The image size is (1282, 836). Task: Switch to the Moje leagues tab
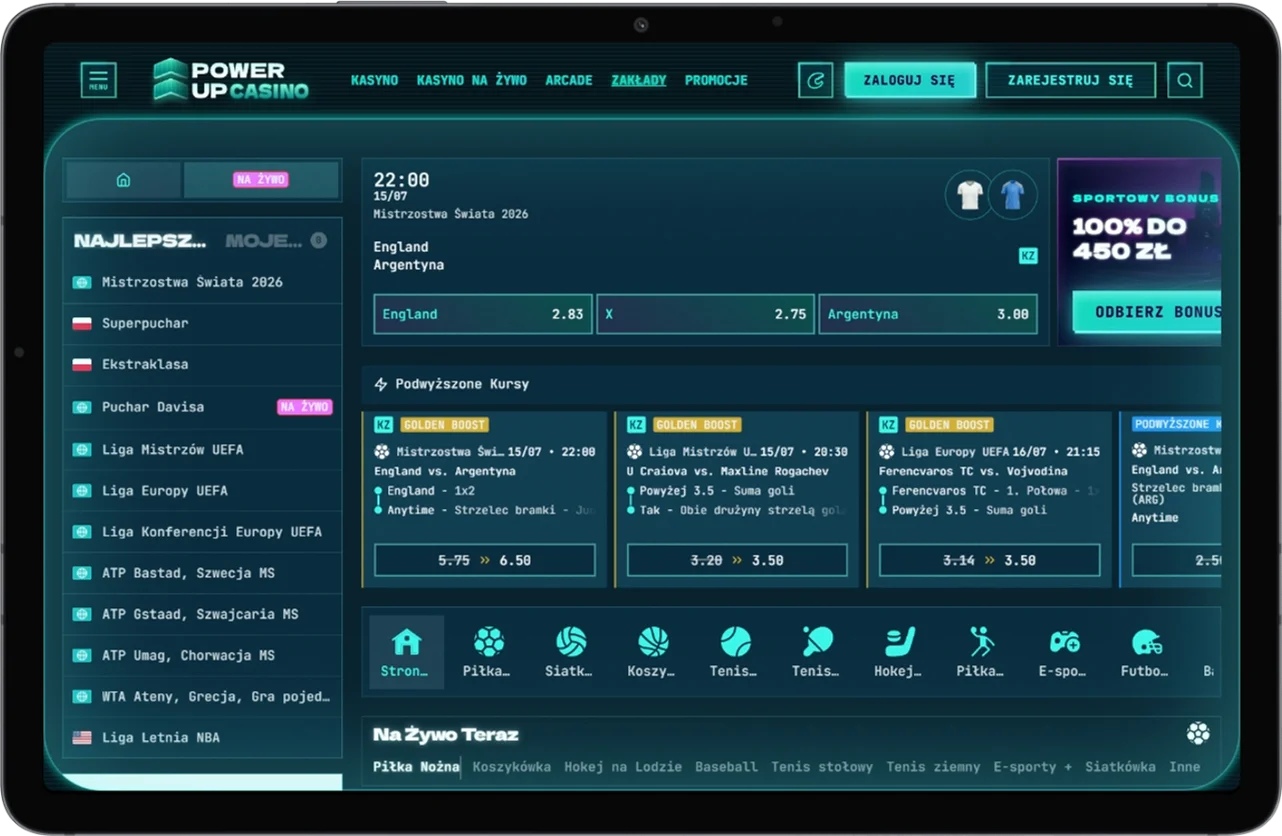[263, 241]
